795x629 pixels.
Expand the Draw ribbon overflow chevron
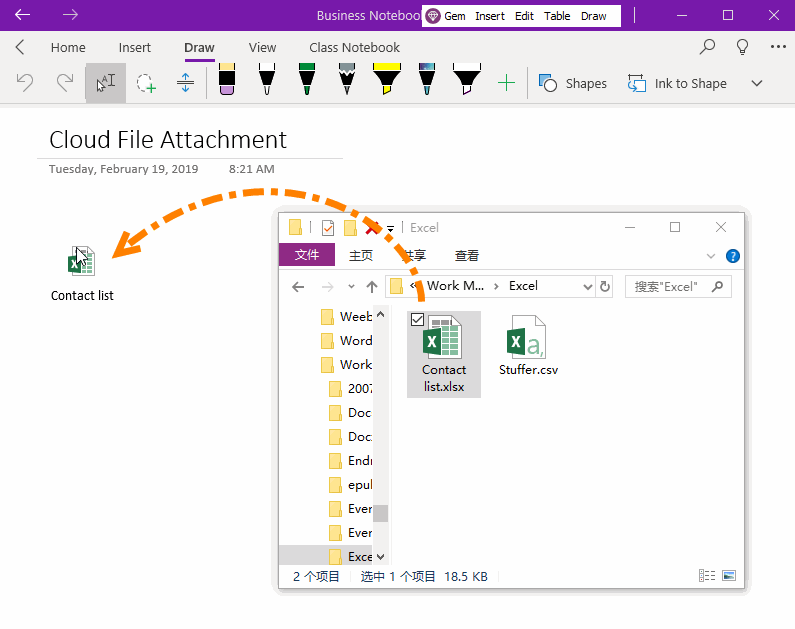point(757,83)
